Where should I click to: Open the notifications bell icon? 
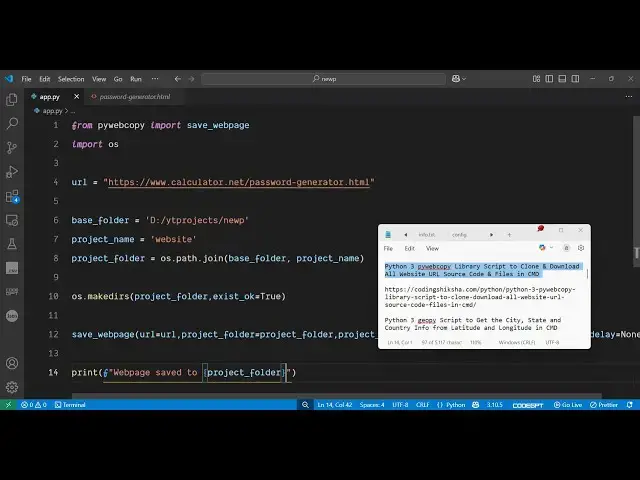pos(630,405)
